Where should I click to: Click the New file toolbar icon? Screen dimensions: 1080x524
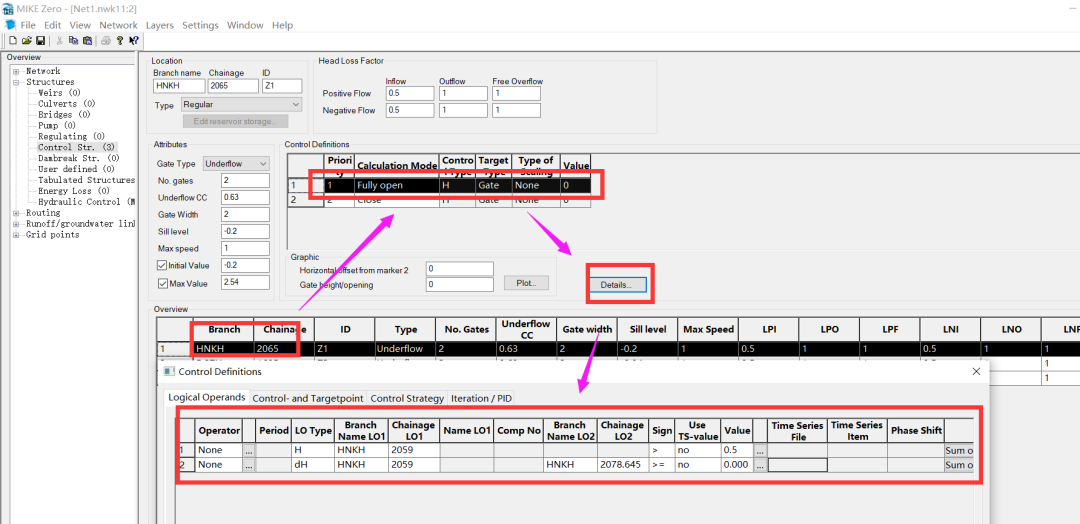tap(12, 41)
